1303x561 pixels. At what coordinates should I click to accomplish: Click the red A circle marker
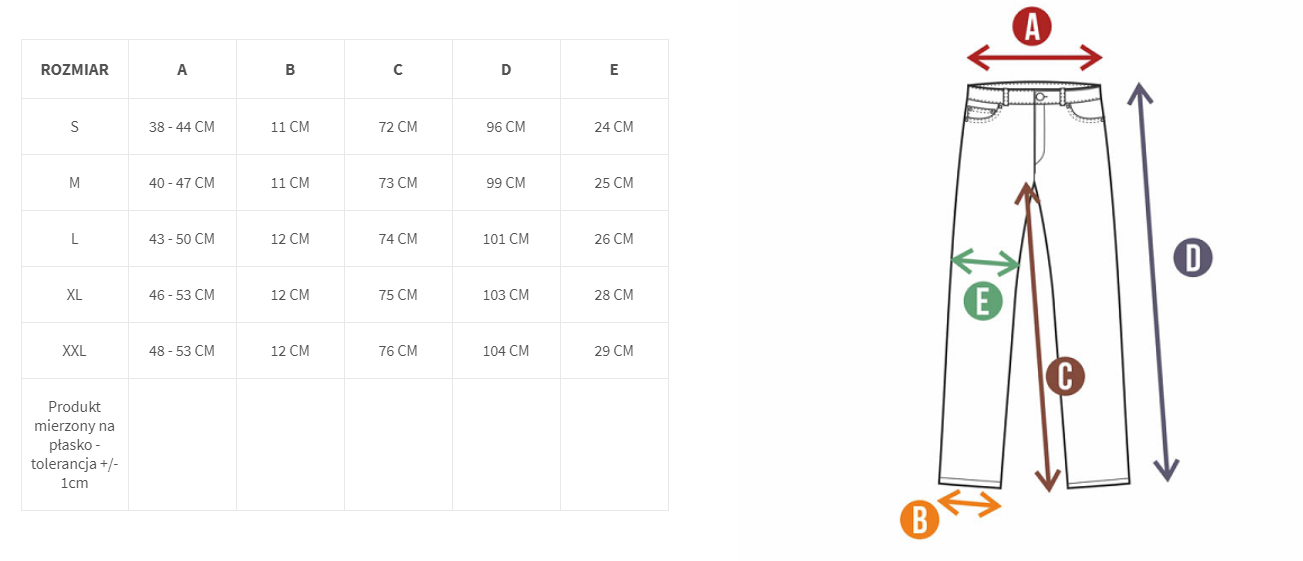1032,26
